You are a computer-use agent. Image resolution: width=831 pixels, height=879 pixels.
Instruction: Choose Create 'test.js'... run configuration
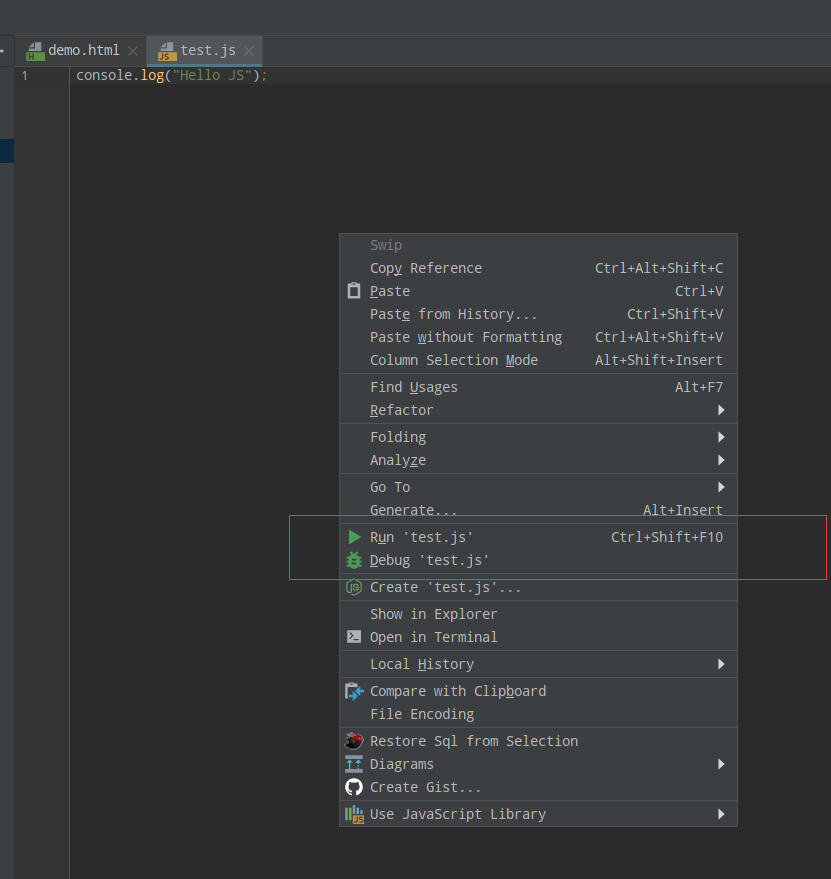point(538,587)
